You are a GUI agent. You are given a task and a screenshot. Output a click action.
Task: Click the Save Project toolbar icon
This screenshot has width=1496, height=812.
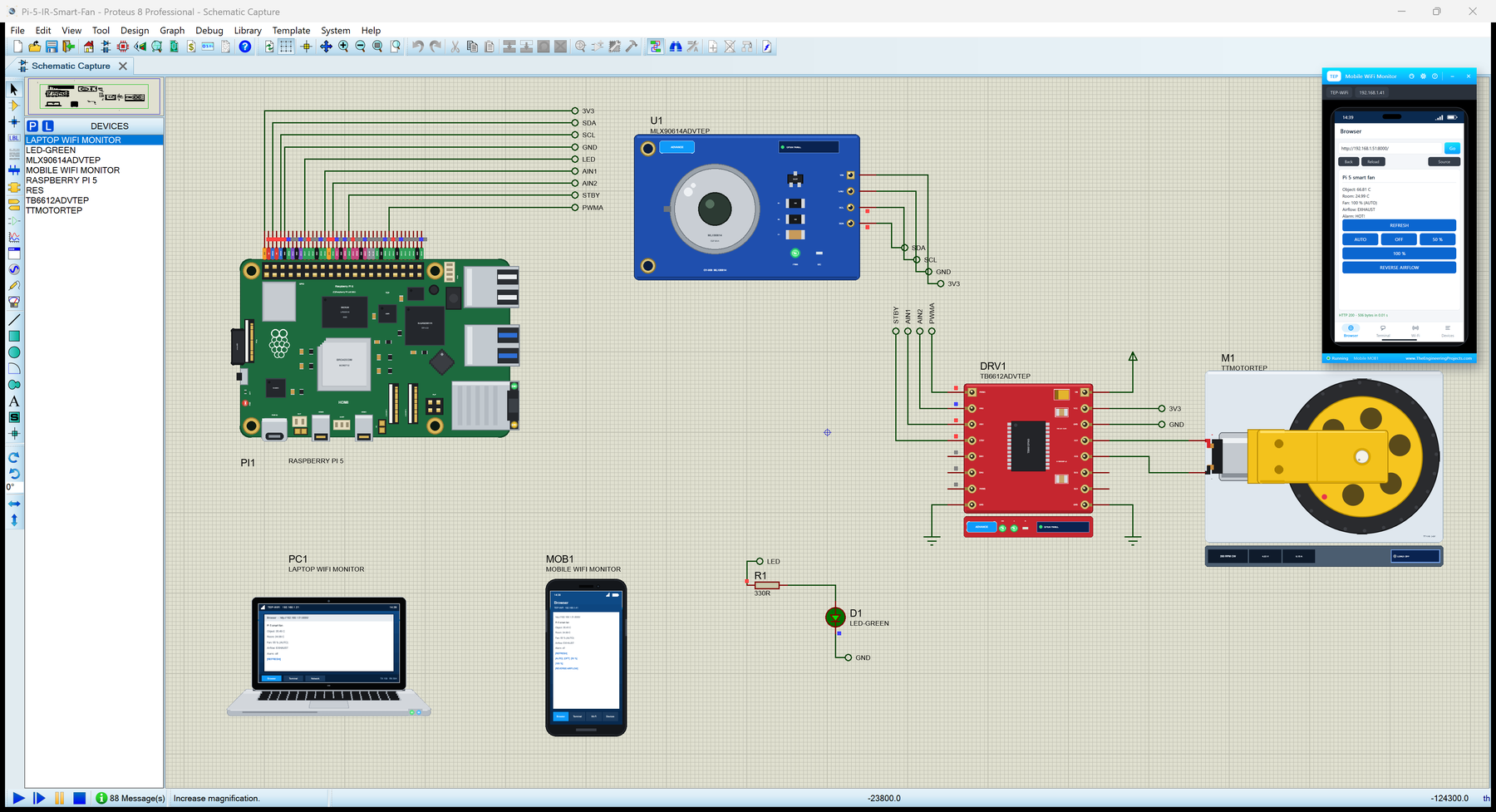tap(52, 47)
